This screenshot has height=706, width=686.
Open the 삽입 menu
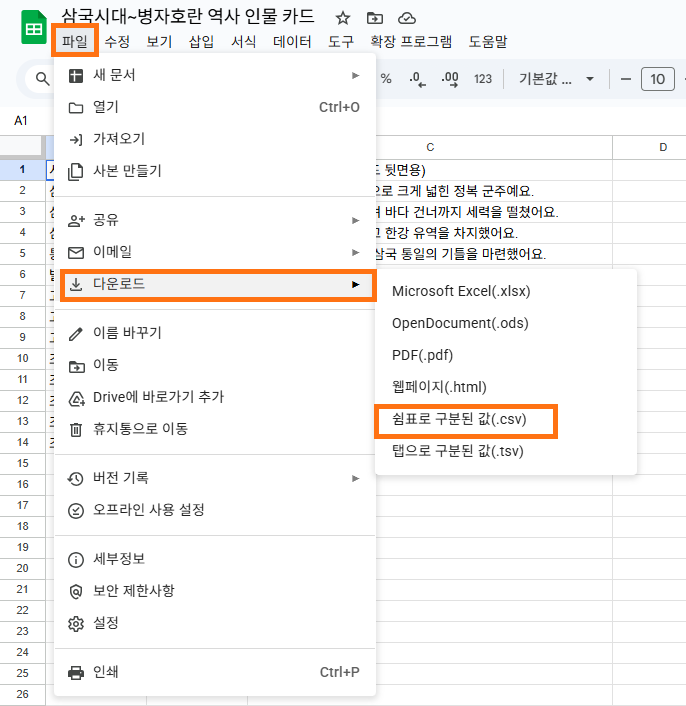(x=201, y=41)
